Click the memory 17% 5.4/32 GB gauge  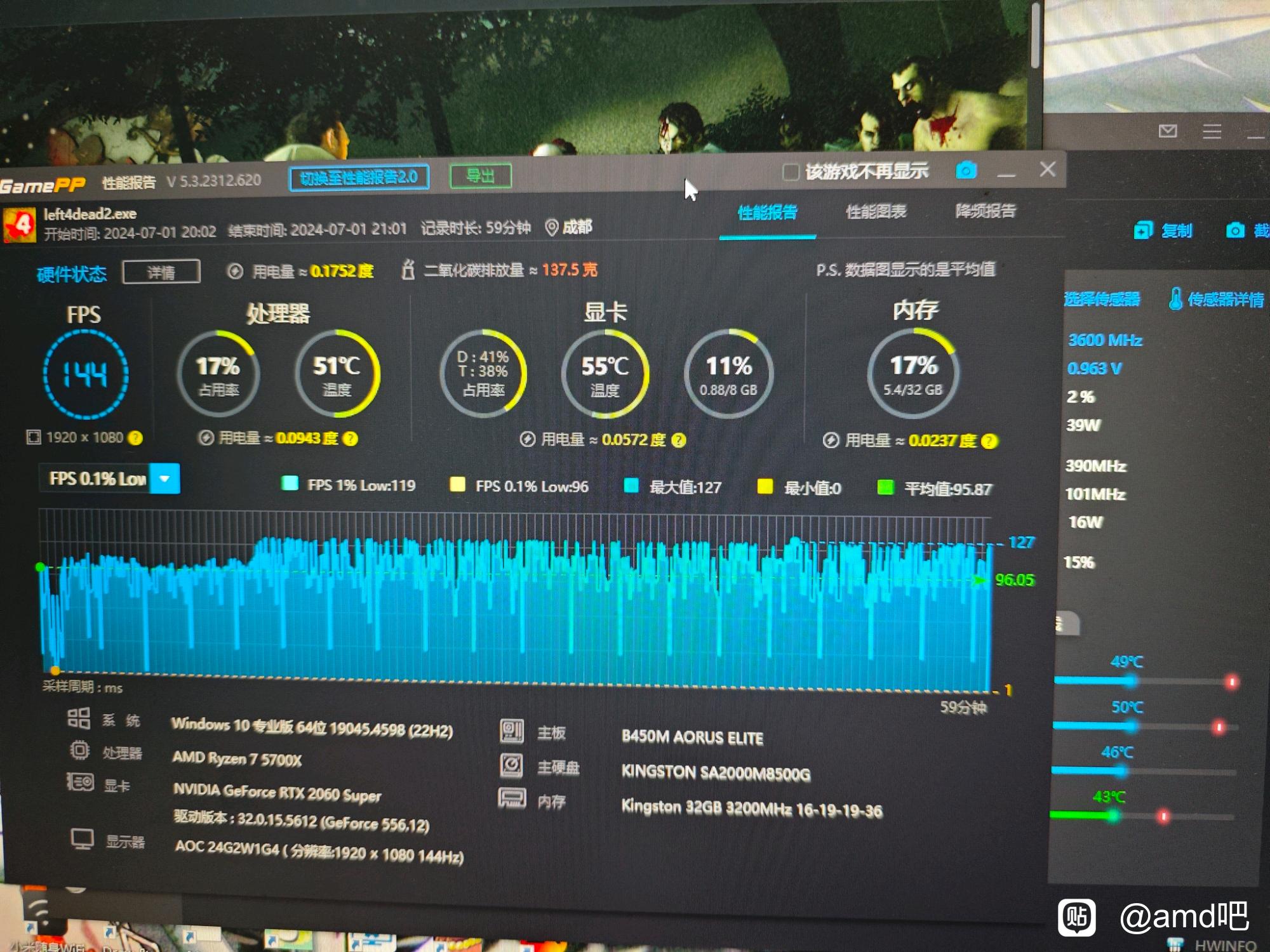point(913,374)
